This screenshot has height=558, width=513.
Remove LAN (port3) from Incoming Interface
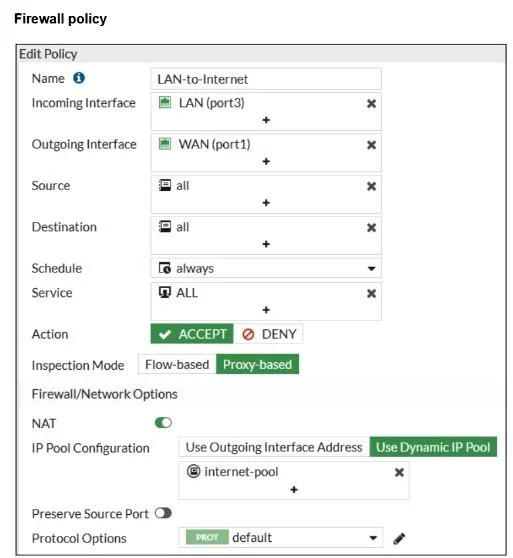point(371,104)
